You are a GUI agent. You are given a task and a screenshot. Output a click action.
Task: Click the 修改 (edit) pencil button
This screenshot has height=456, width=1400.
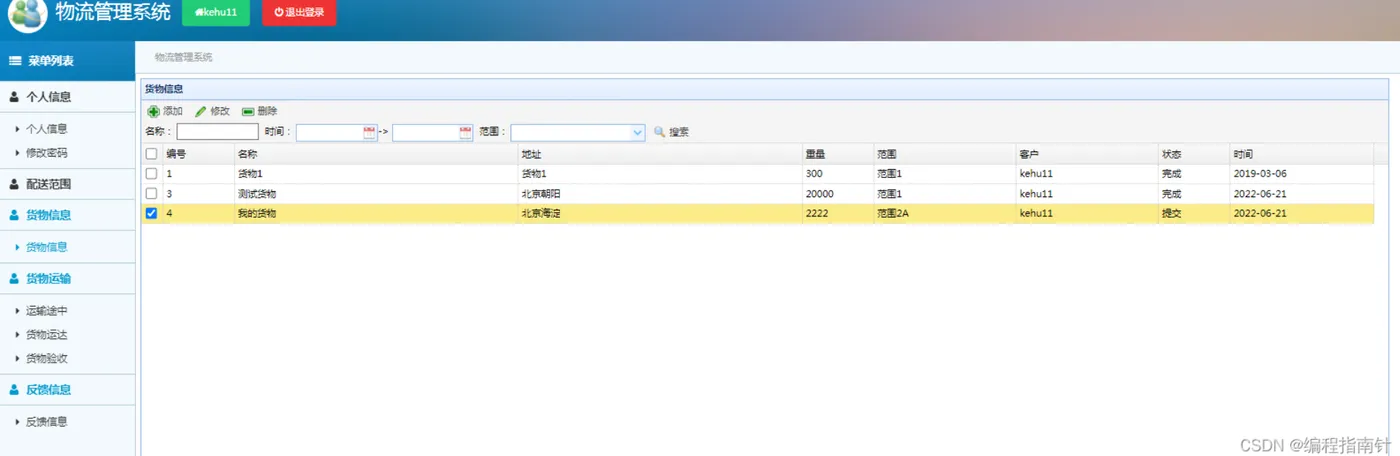(x=212, y=111)
